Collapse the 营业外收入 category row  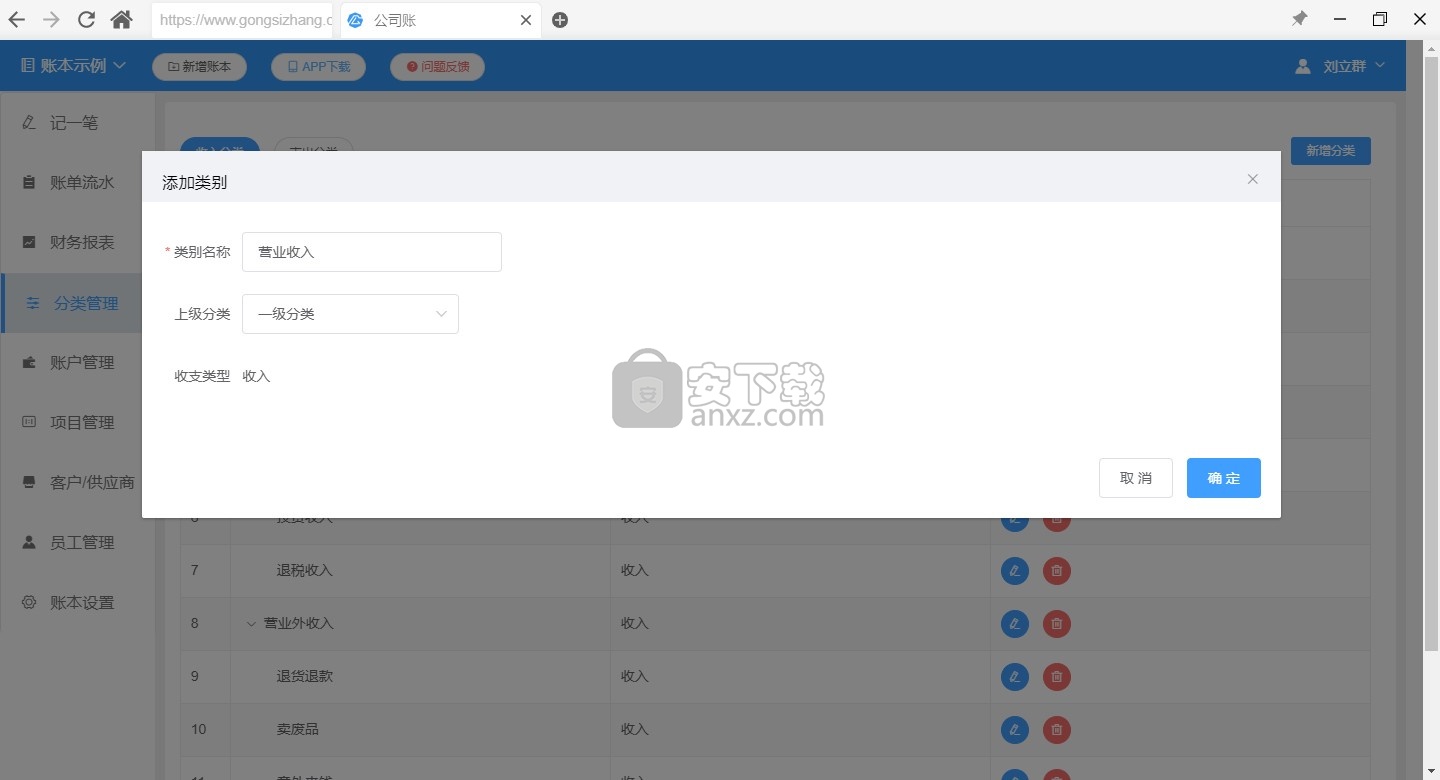pos(251,623)
